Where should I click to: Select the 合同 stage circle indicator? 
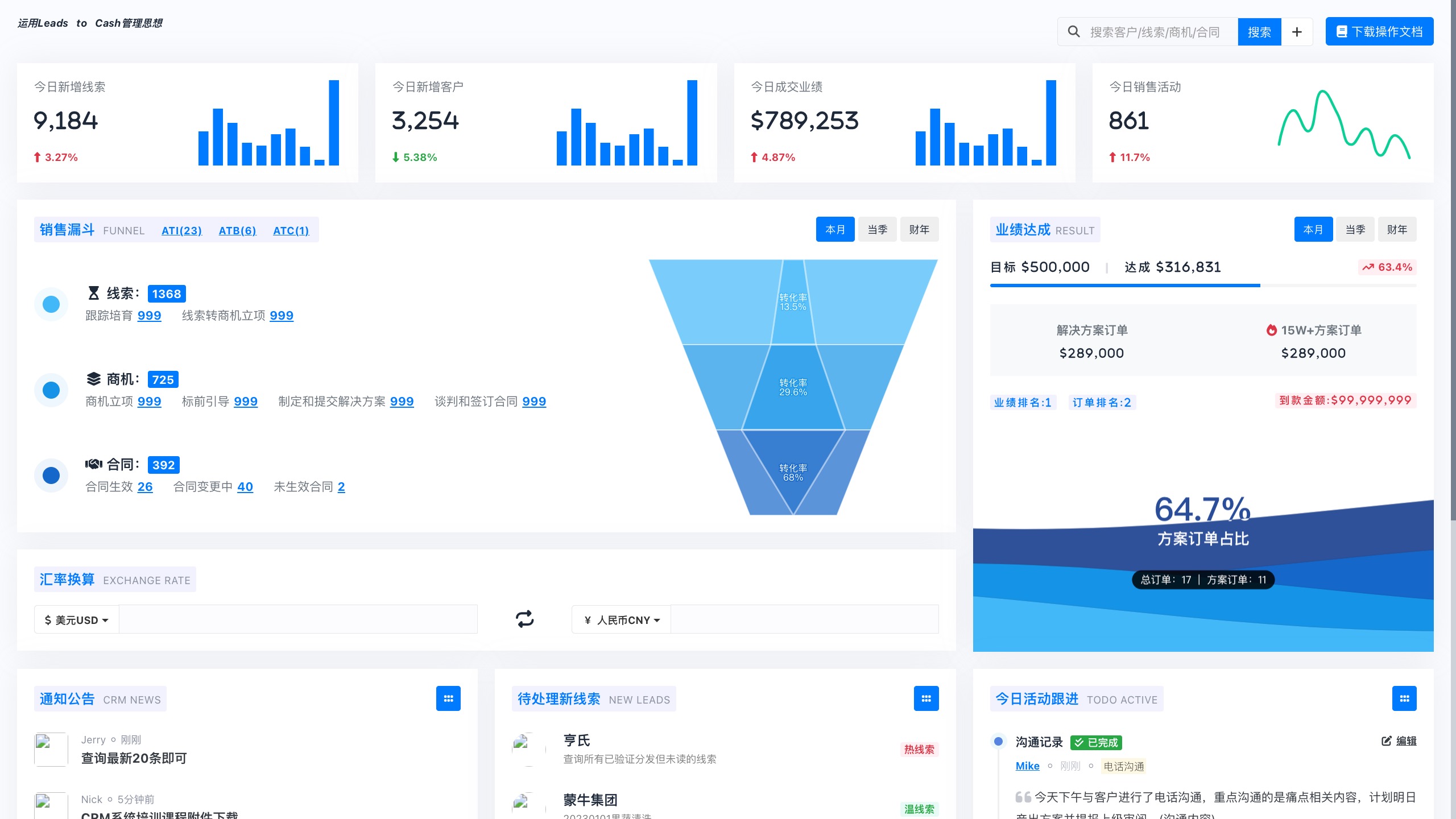[51, 475]
